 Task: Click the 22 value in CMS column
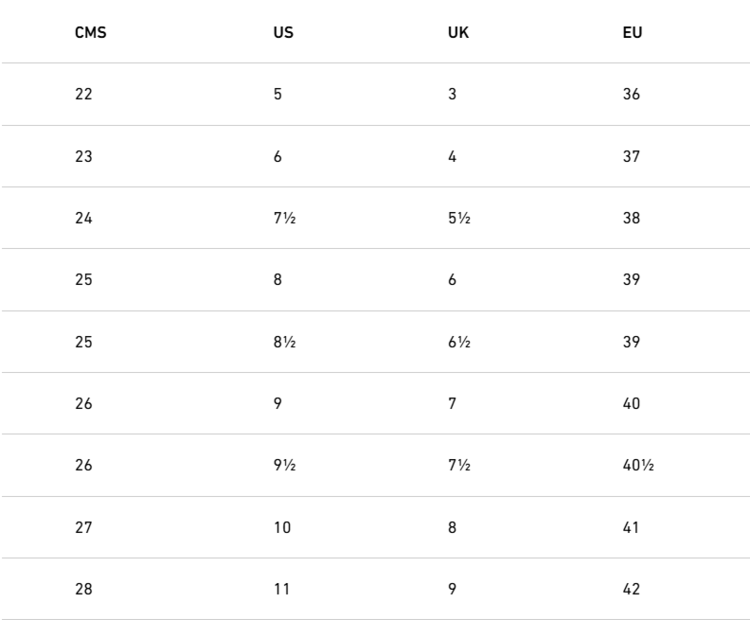point(83,95)
